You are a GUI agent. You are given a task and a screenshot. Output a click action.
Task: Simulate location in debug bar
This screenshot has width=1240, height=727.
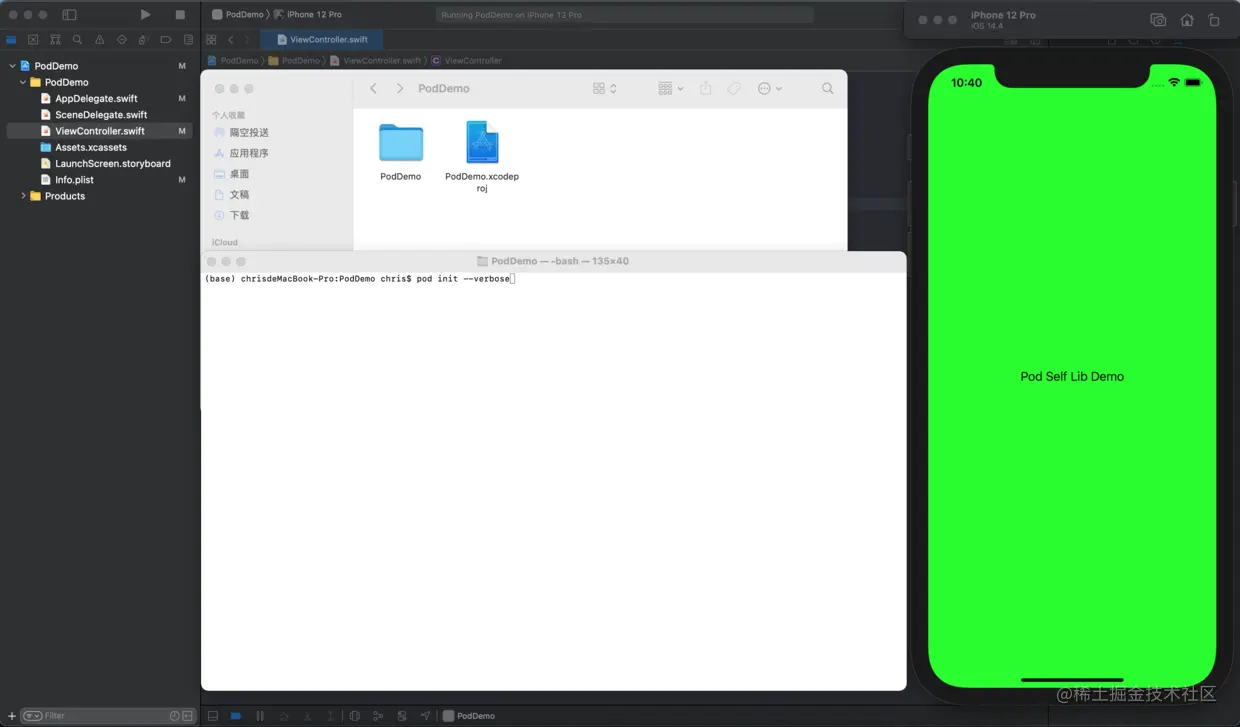click(426, 716)
